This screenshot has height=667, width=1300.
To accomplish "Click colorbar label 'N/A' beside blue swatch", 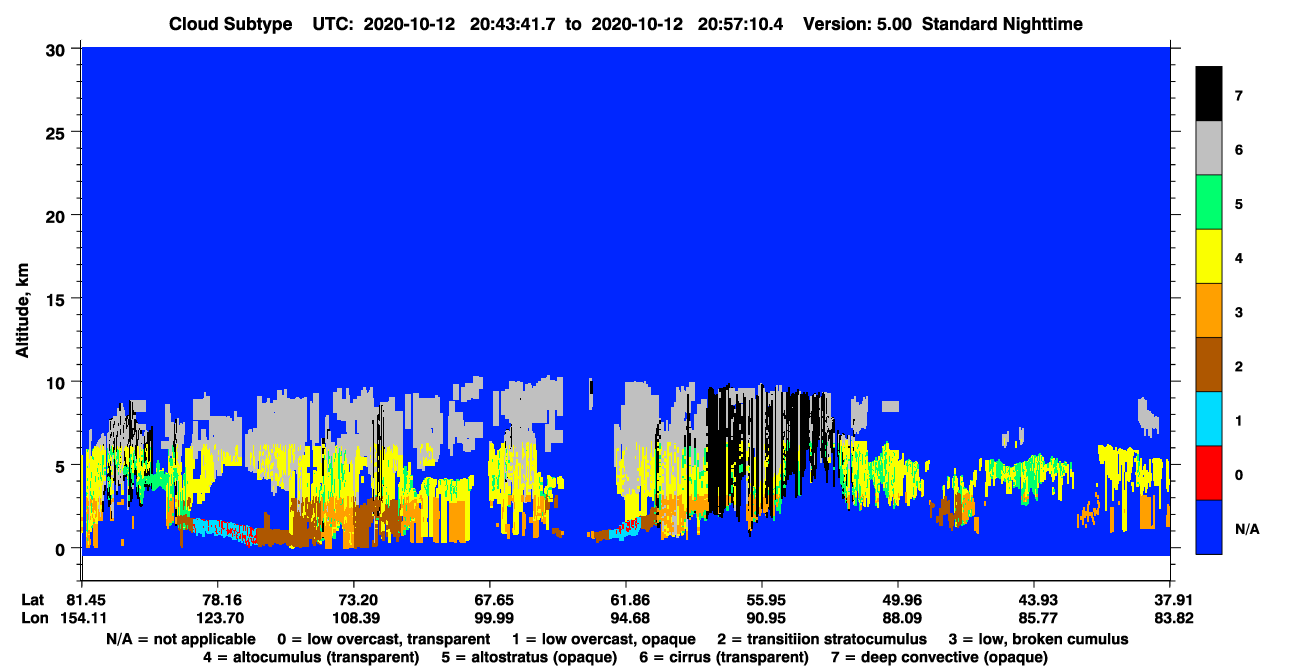I will point(1246,528).
